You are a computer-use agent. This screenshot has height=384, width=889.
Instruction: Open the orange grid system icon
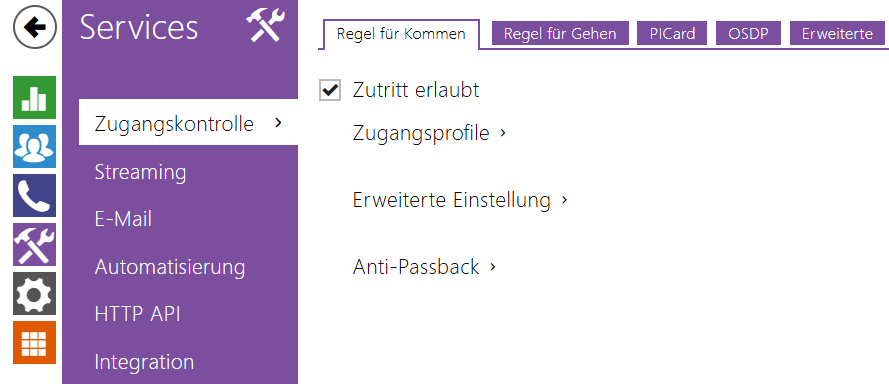point(35,342)
